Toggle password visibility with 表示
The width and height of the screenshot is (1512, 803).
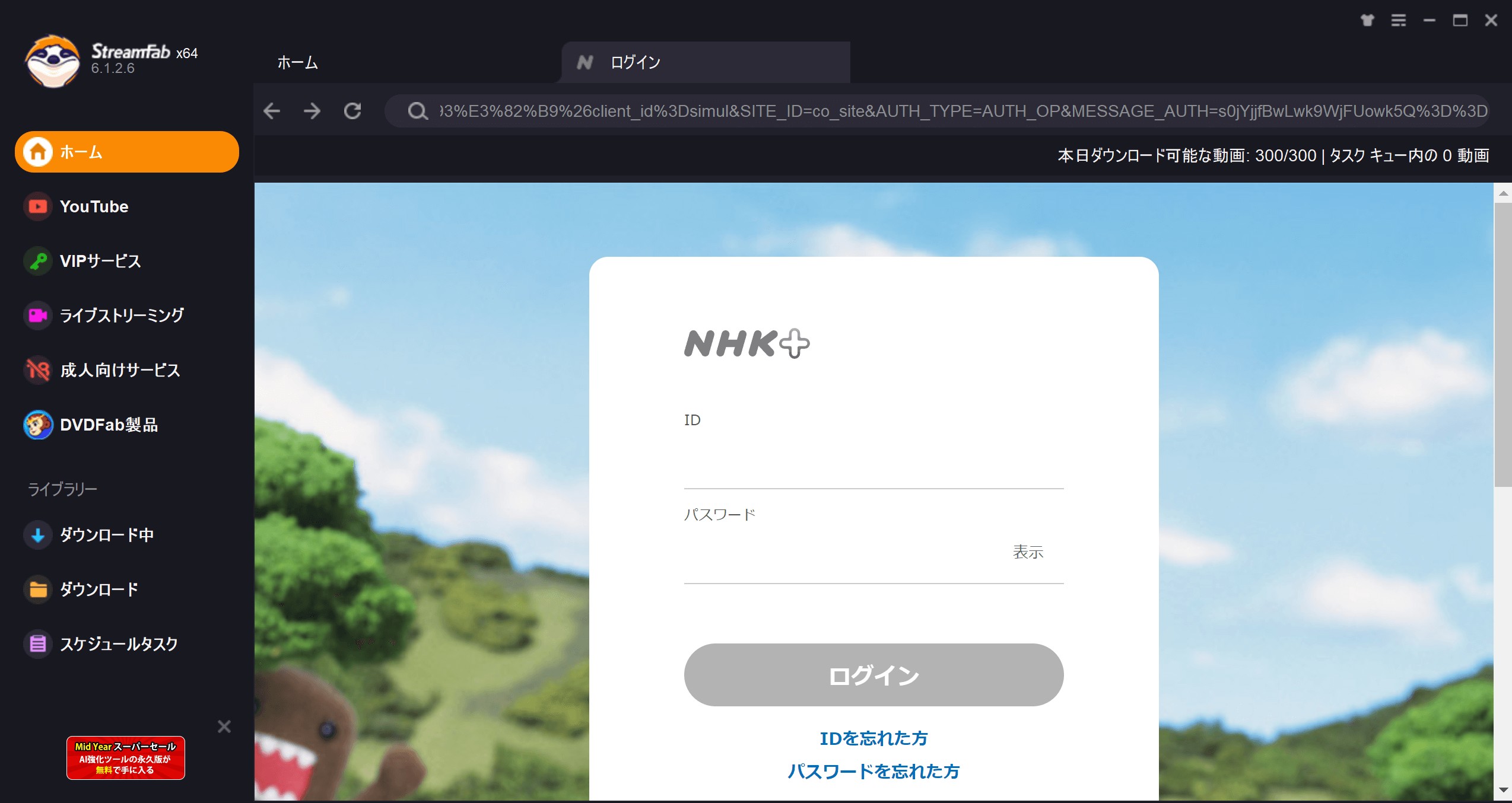coord(1028,552)
